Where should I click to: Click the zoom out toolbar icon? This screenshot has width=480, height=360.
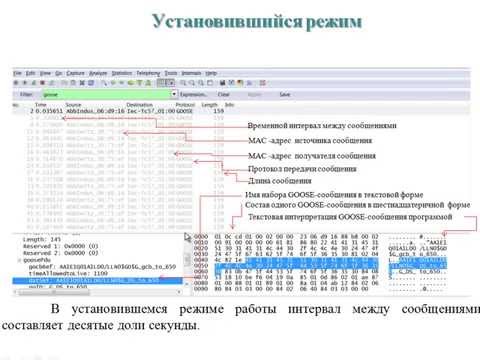pos(192,83)
